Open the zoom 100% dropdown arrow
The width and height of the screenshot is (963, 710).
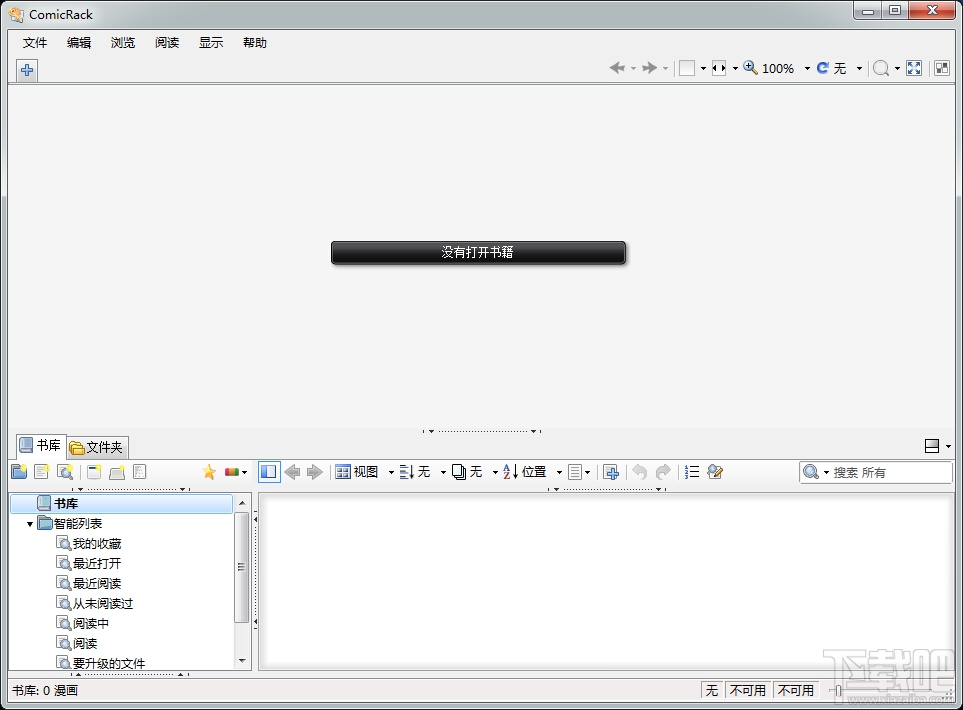click(807, 69)
